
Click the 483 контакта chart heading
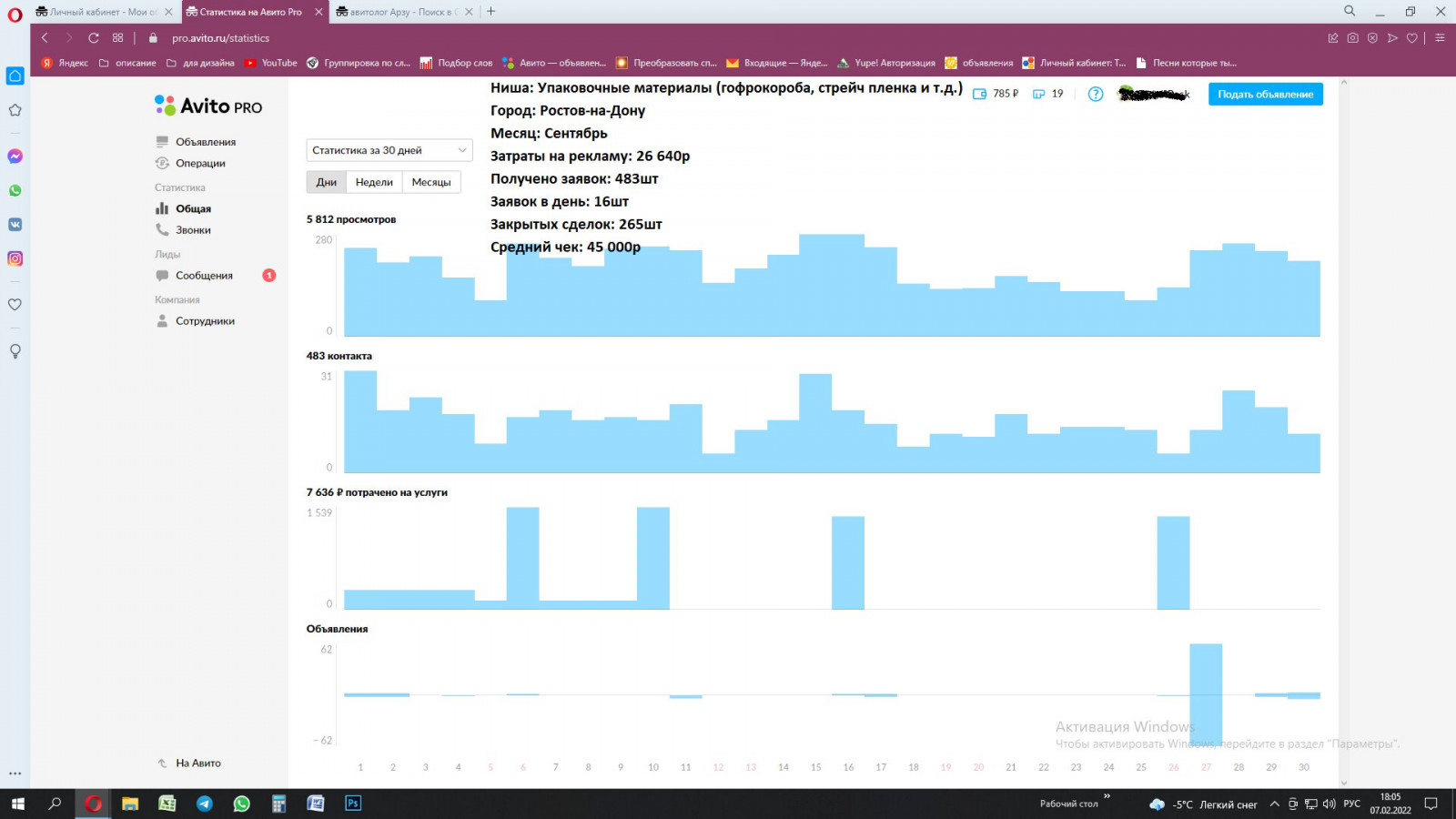339,356
